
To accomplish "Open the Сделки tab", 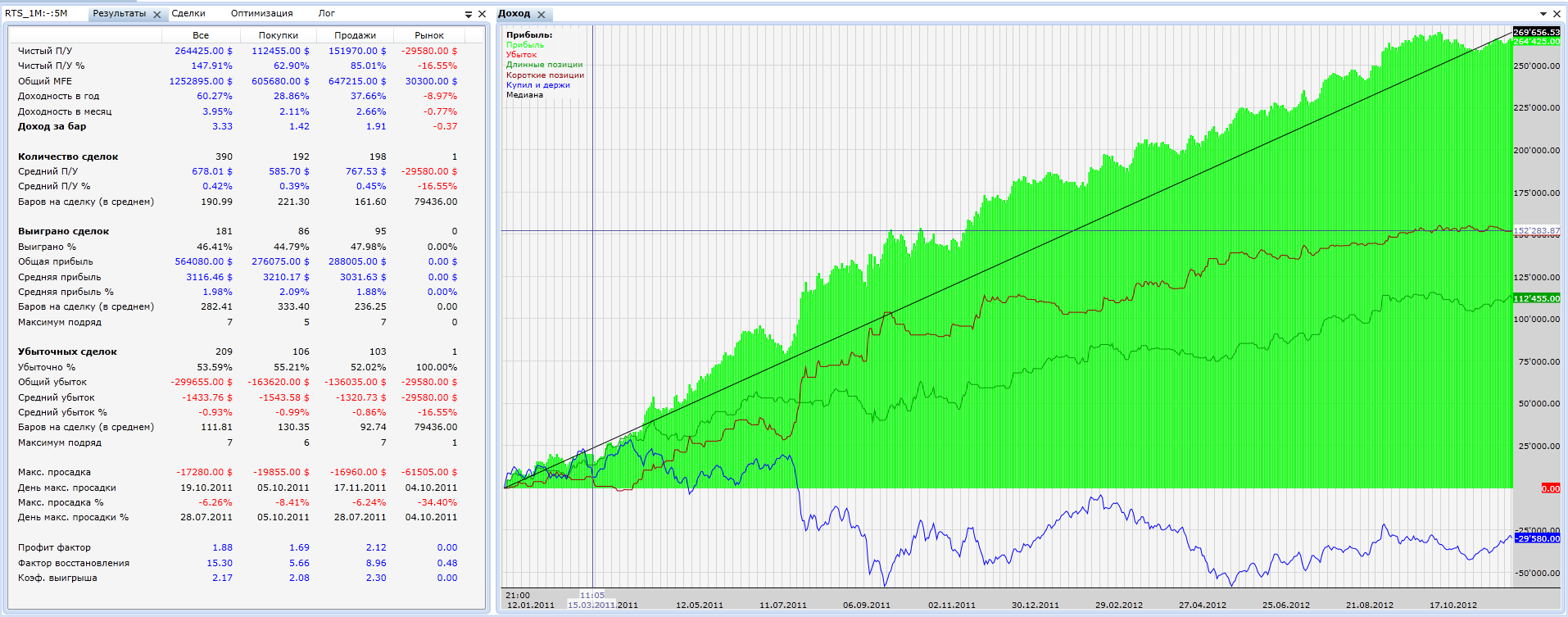I will point(188,13).
